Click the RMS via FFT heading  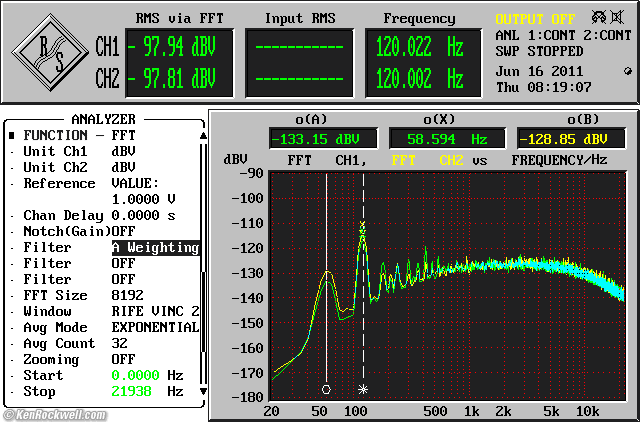point(180,18)
